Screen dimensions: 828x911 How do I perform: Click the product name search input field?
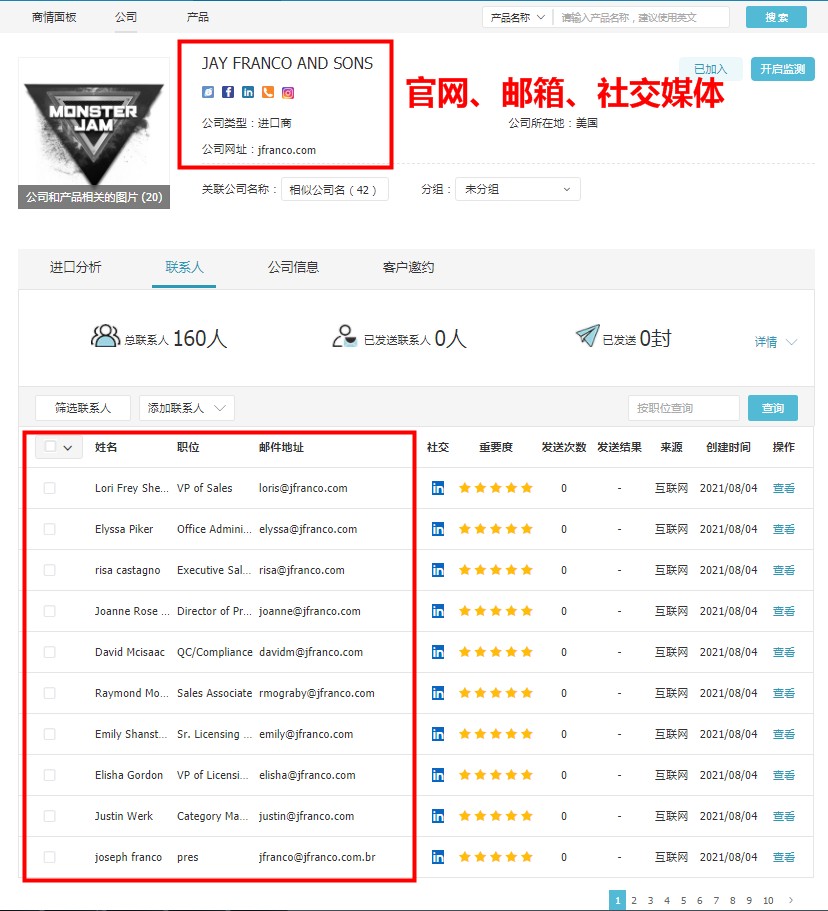coord(641,17)
